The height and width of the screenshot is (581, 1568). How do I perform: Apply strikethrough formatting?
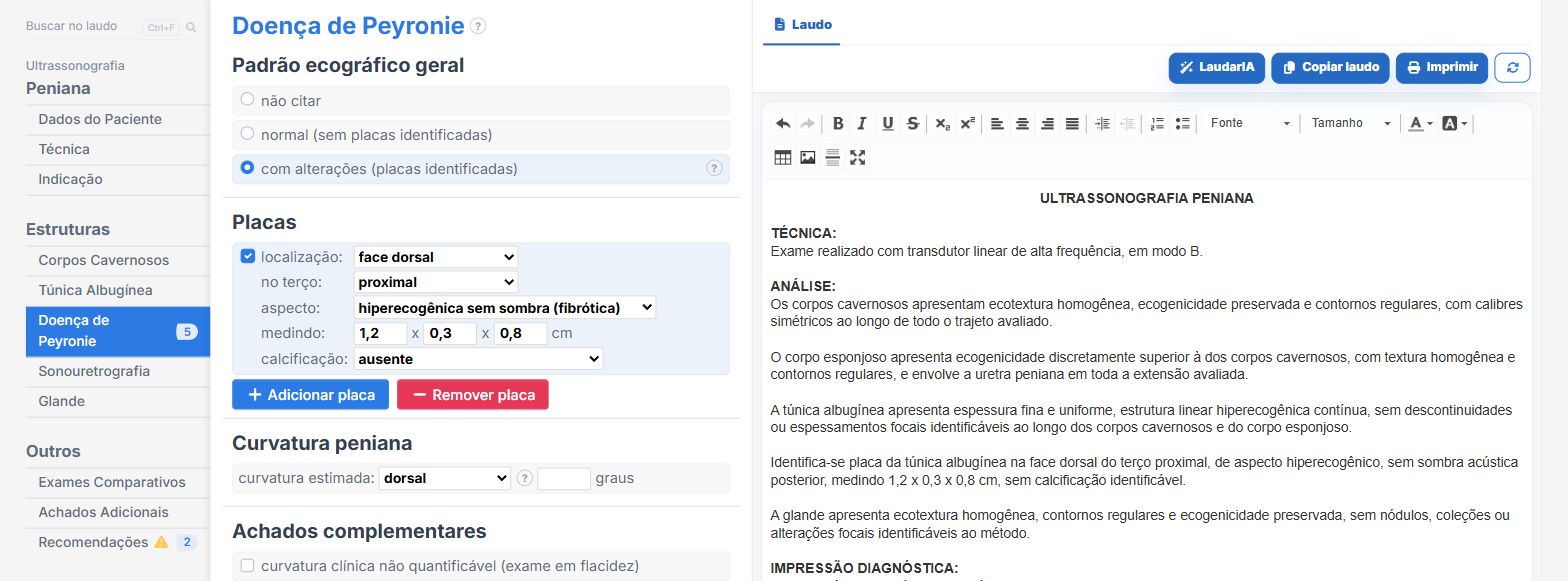click(912, 124)
